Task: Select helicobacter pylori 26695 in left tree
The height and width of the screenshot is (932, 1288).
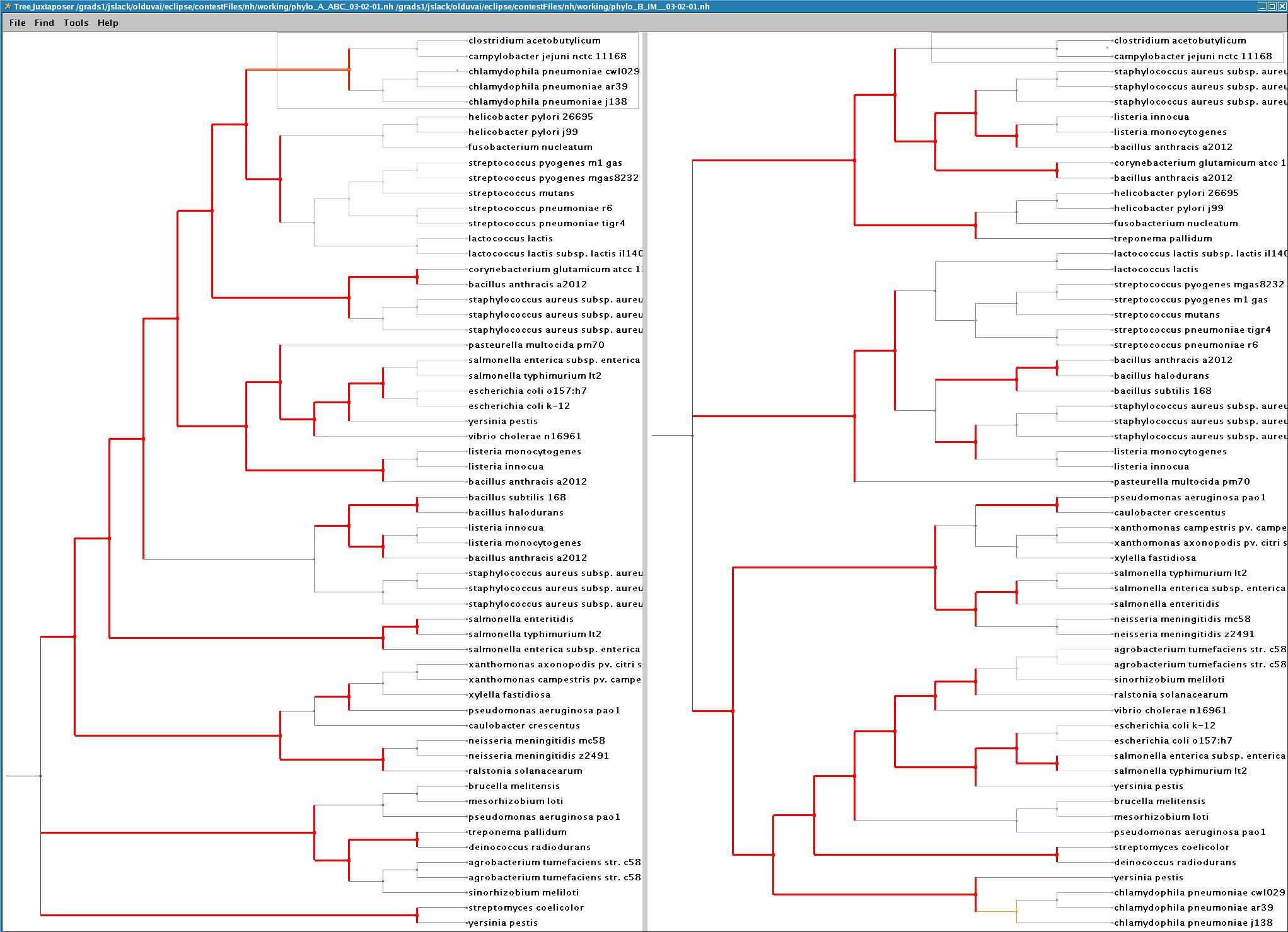Action: tap(530, 117)
